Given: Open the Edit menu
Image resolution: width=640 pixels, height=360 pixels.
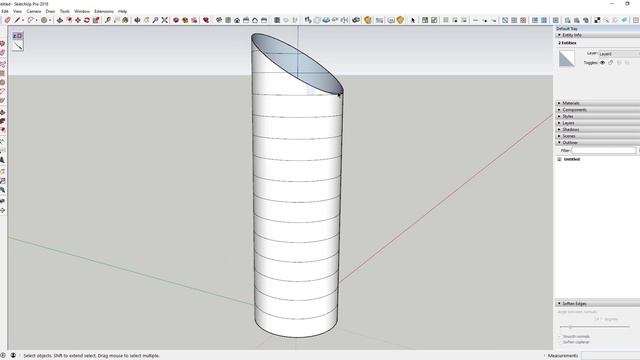Looking at the screenshot, I should 4,11.
